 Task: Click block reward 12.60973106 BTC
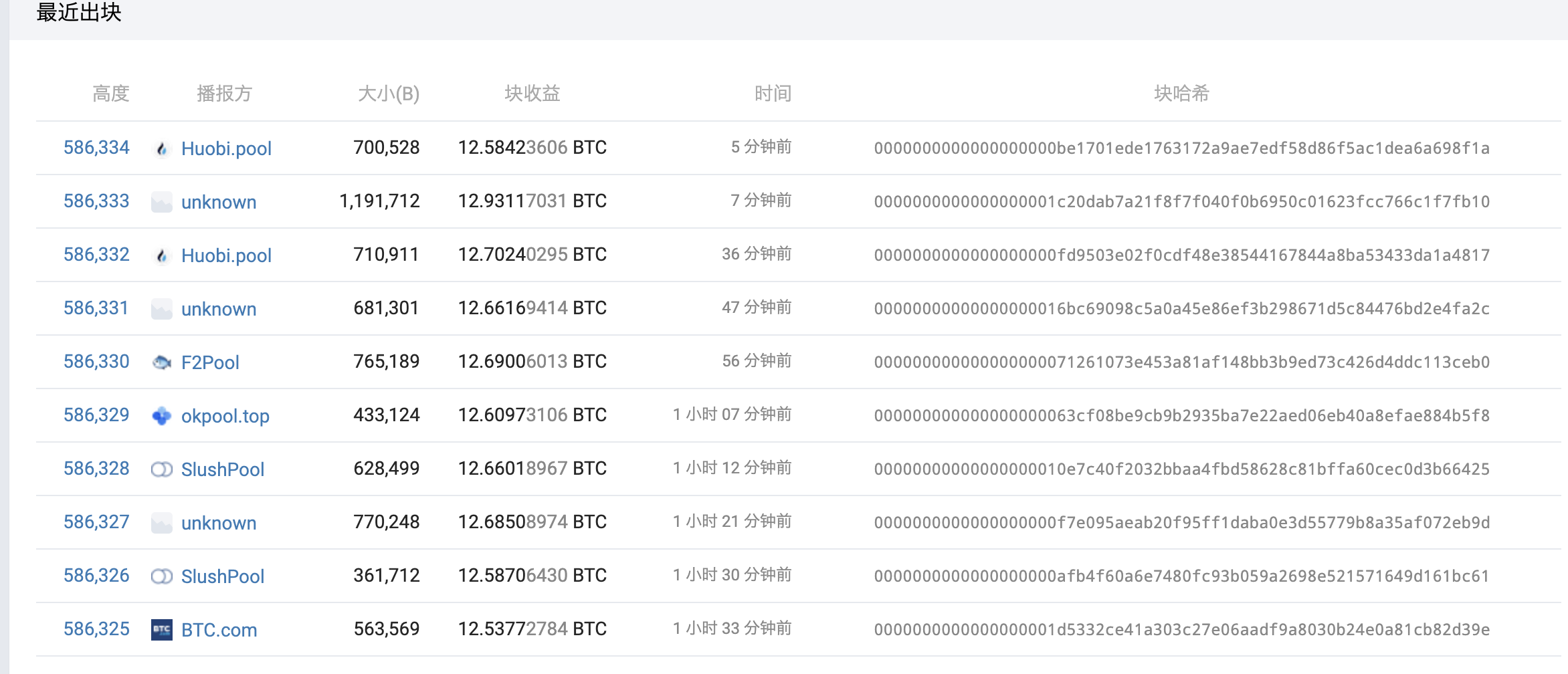click(532, 415)
